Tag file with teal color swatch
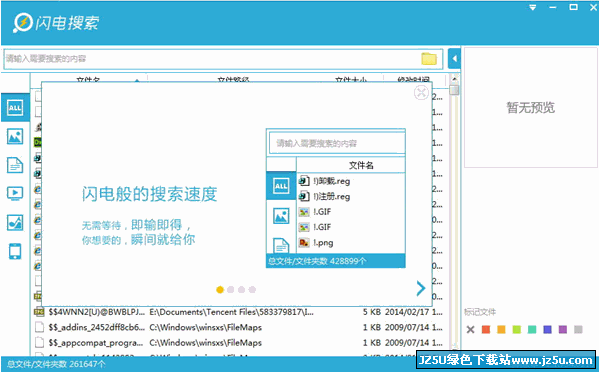599x372 pixels. 532,329
